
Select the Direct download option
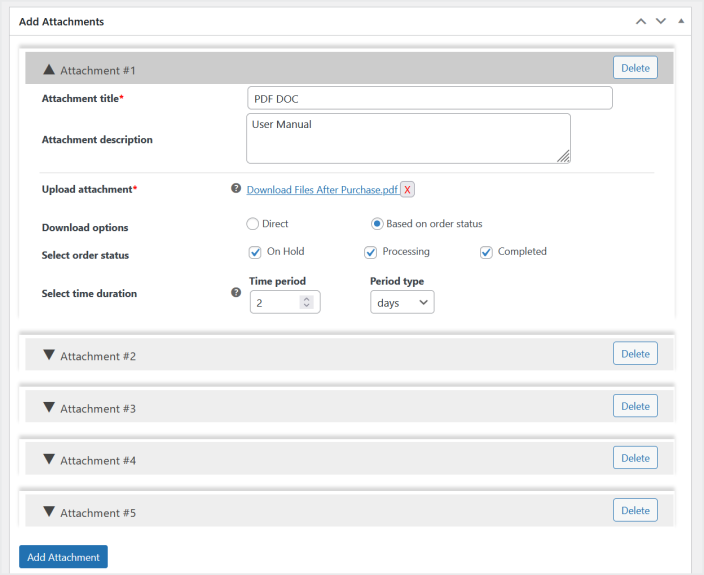[x=253, y=224]
